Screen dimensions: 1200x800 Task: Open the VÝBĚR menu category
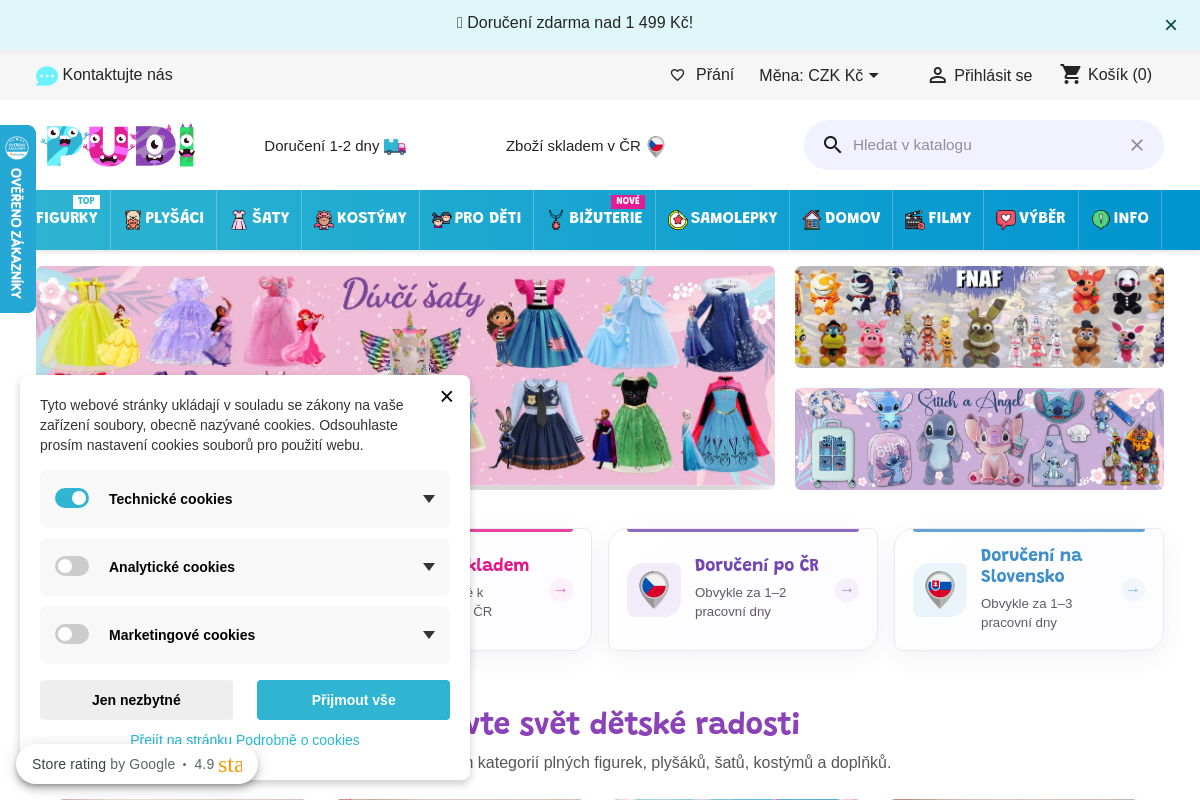[x=1031, y=218]
